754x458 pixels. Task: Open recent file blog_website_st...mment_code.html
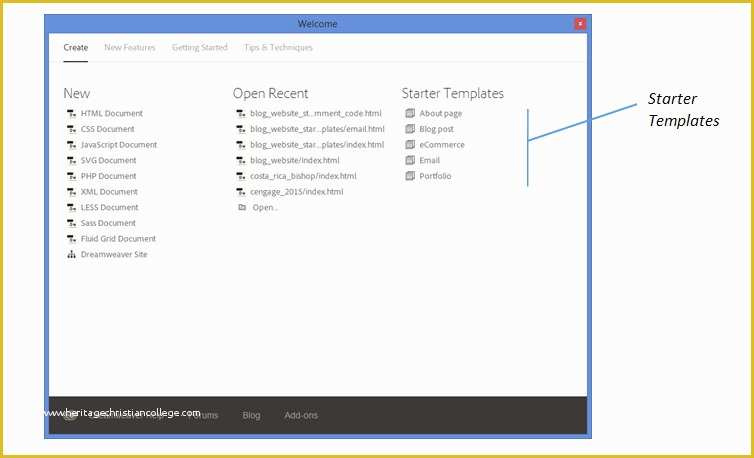pos(315,114)
